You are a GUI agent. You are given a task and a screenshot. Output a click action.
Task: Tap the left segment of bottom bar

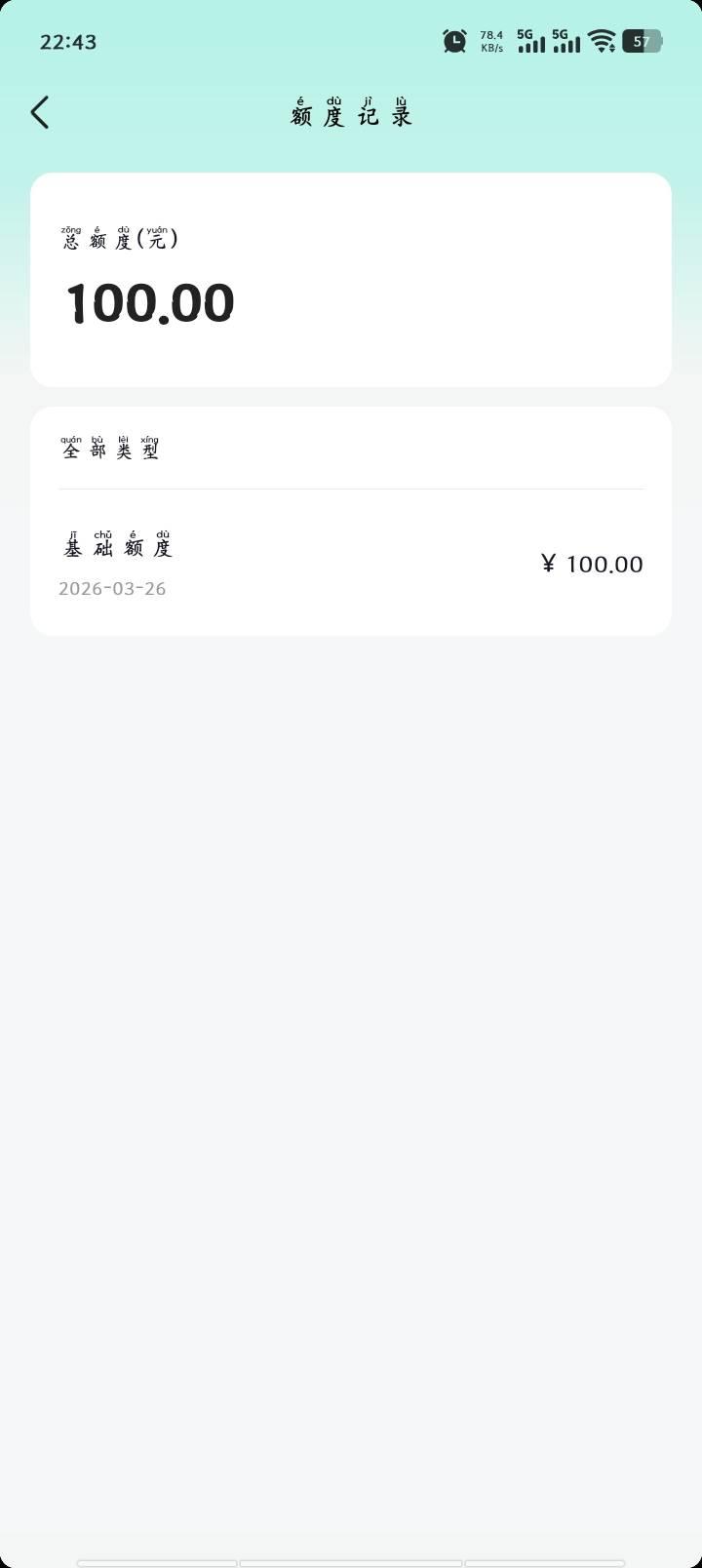coord(157,1563)
